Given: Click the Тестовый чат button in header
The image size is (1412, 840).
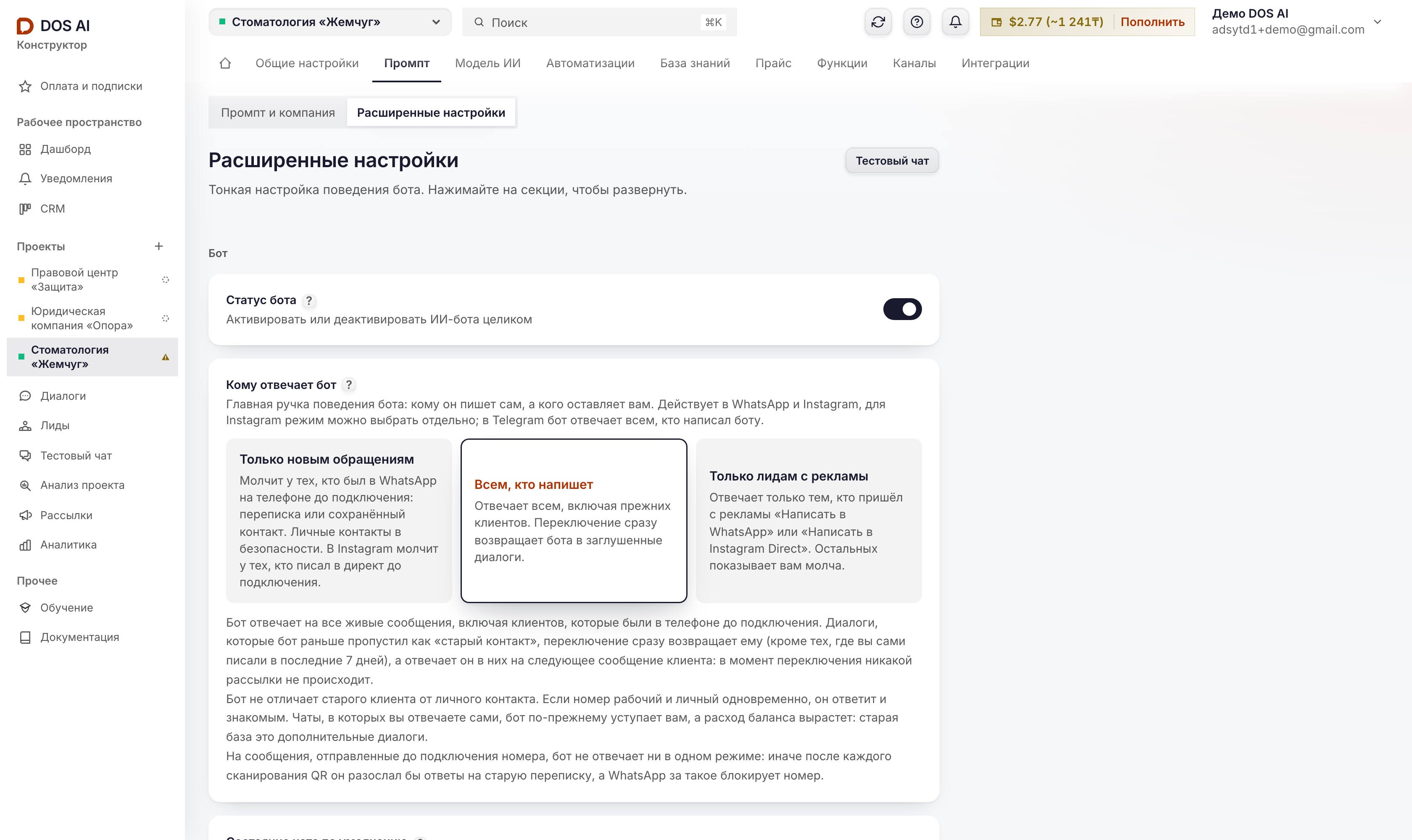Looking at the screenshot, I should coord(891,161).
